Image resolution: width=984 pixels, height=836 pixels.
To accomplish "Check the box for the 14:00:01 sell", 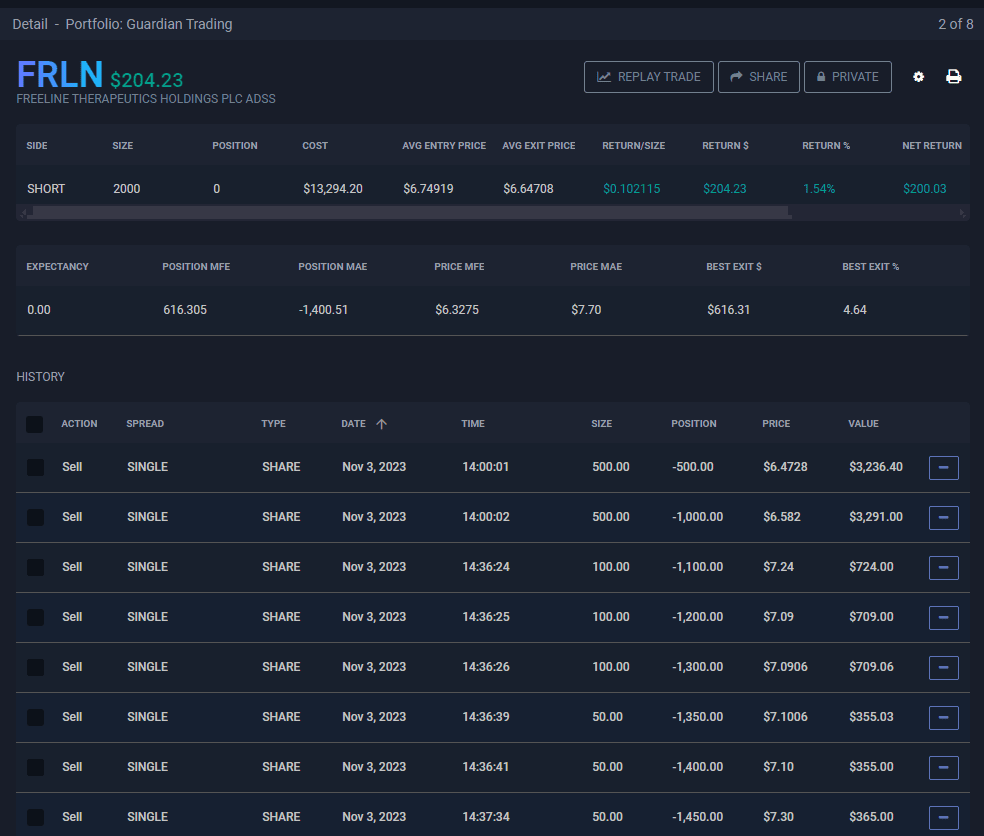I will tap(35, 467).
